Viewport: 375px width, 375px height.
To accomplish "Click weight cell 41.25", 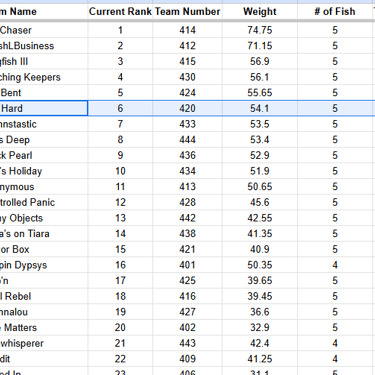I will [260, 359].
